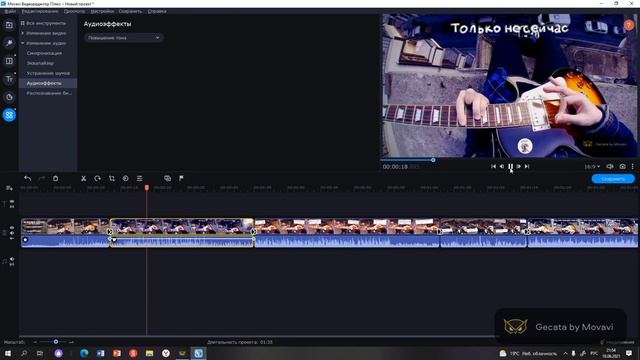This screenshot has width=640, height=360.
Task: Click audio effect star on first clip
Action: (x=25, y=240)
